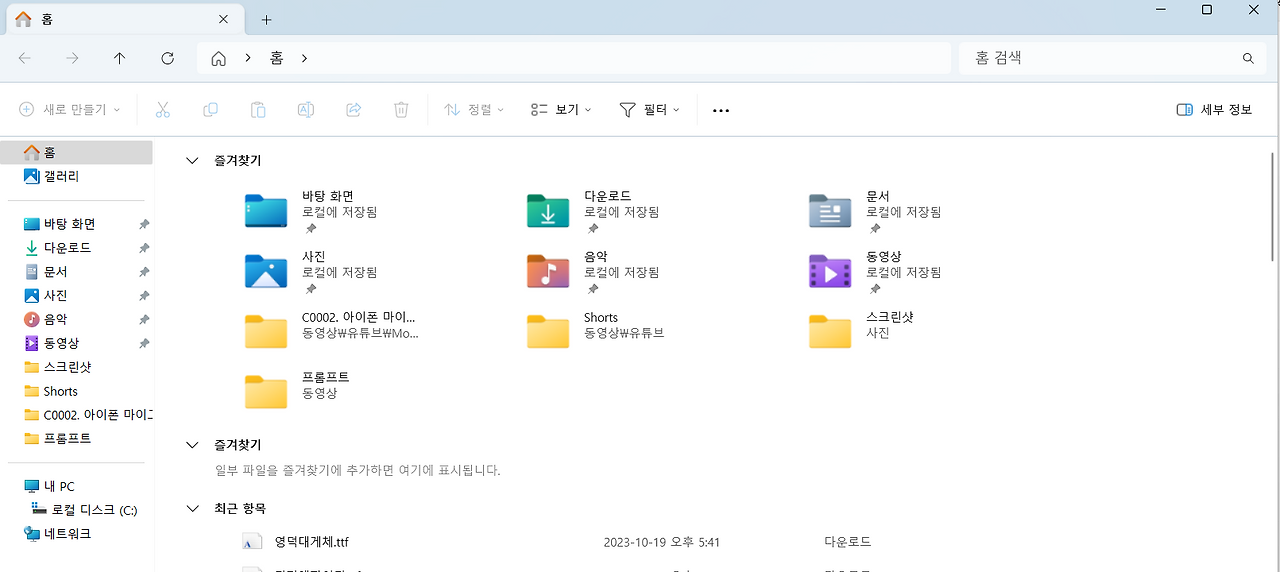This screenshot has width=1280, height=572.
Task: Click the Rename icon in toolbar
Action: pos(306,110)
